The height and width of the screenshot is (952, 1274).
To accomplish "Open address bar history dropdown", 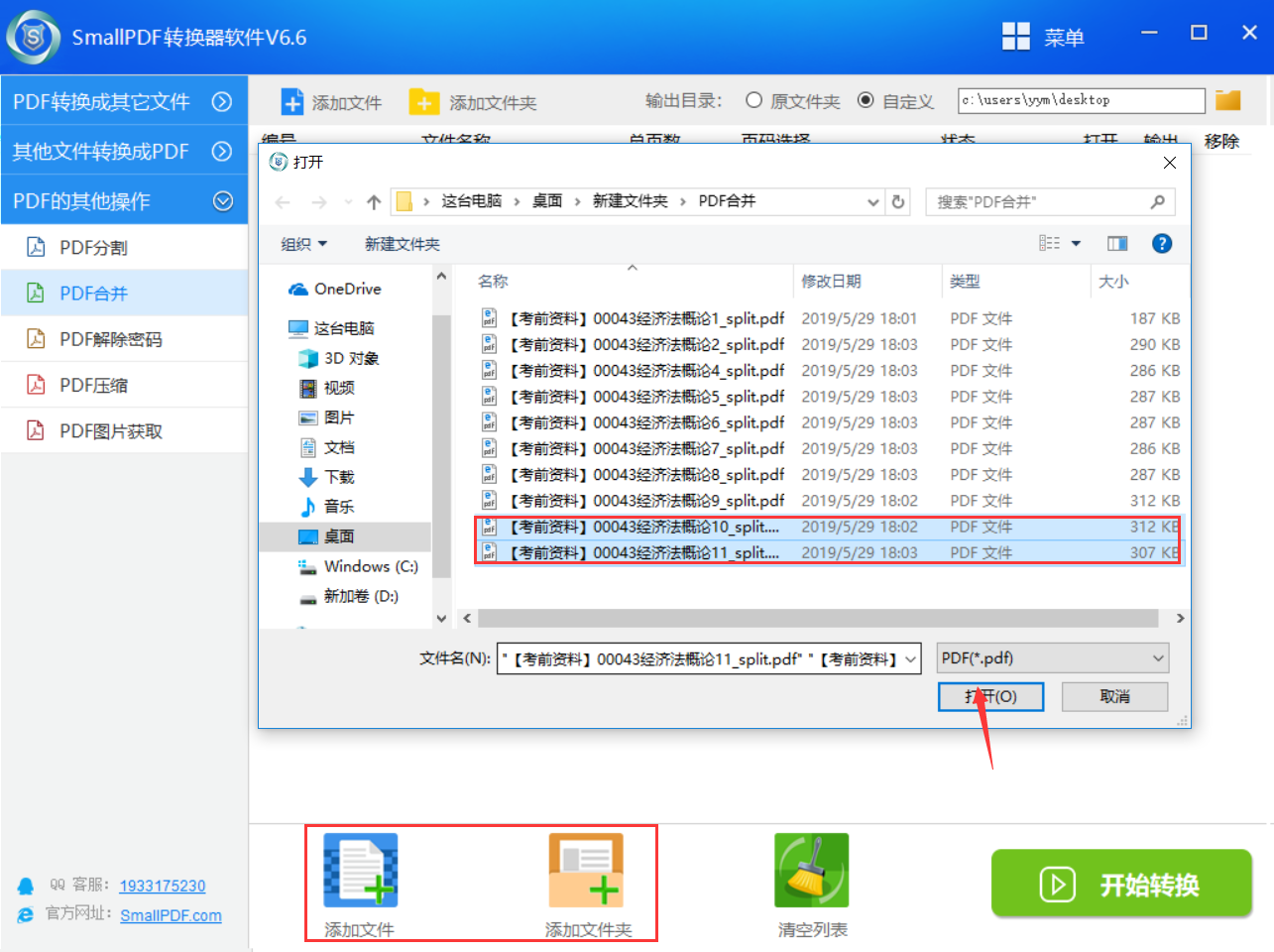I will coord(873,202).
